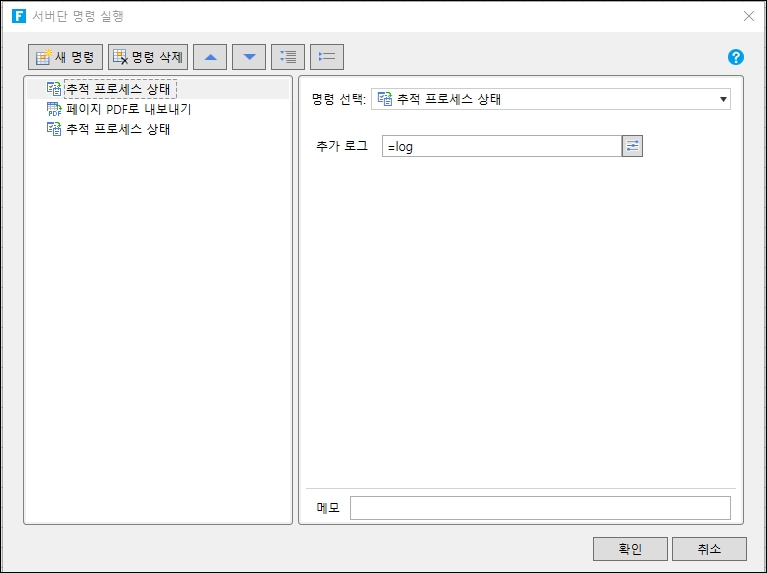Select the first 추적 프로세스 상태 command
The width and height of the screenshot is (767, 573).
click(x=118, y=89)
